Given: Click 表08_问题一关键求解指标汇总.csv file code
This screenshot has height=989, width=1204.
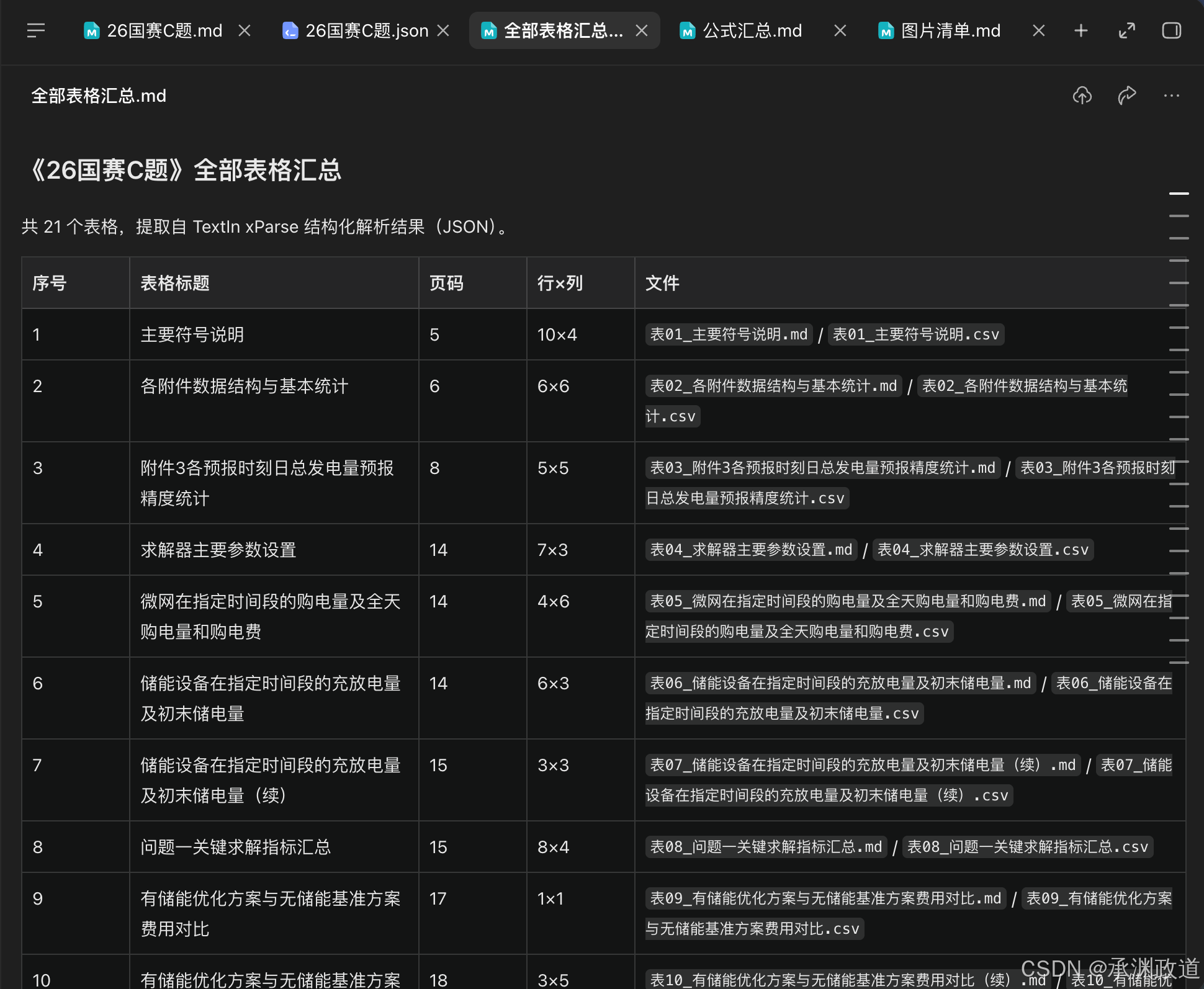Looking at the screenshot, I should tap(1028, 847).
